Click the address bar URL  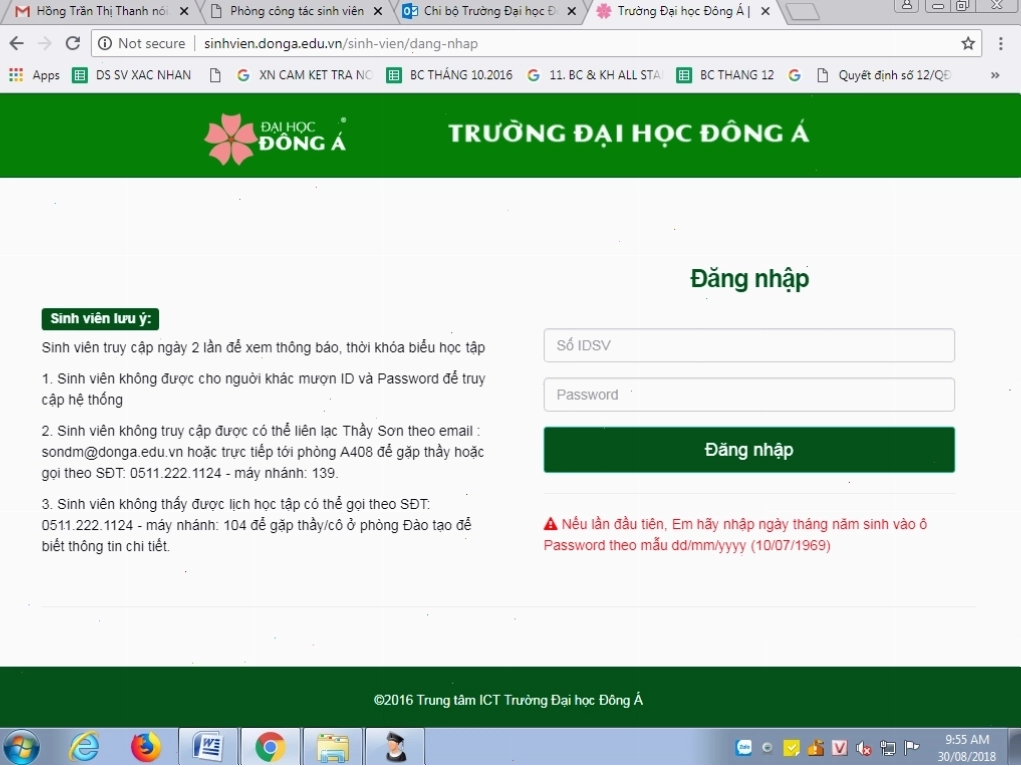pos(341,44)
